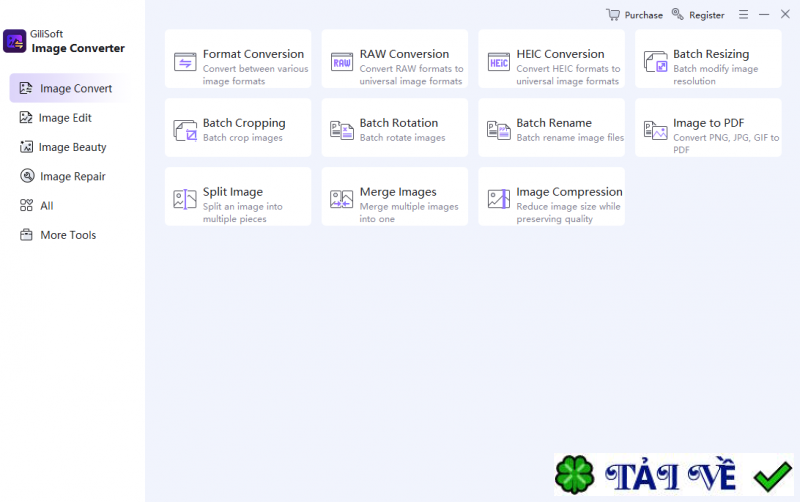The height and width of the screenshot is (502, 800).
Task: Open More Tools section label
Action: (68, 235)
